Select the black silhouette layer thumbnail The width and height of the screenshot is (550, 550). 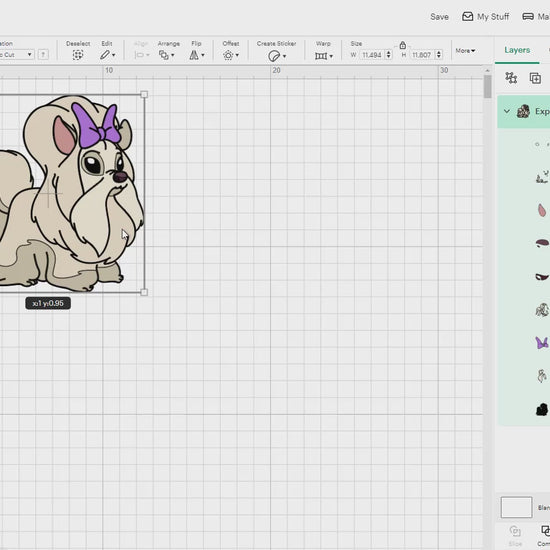pyautogui.click(x=542, y=409)
